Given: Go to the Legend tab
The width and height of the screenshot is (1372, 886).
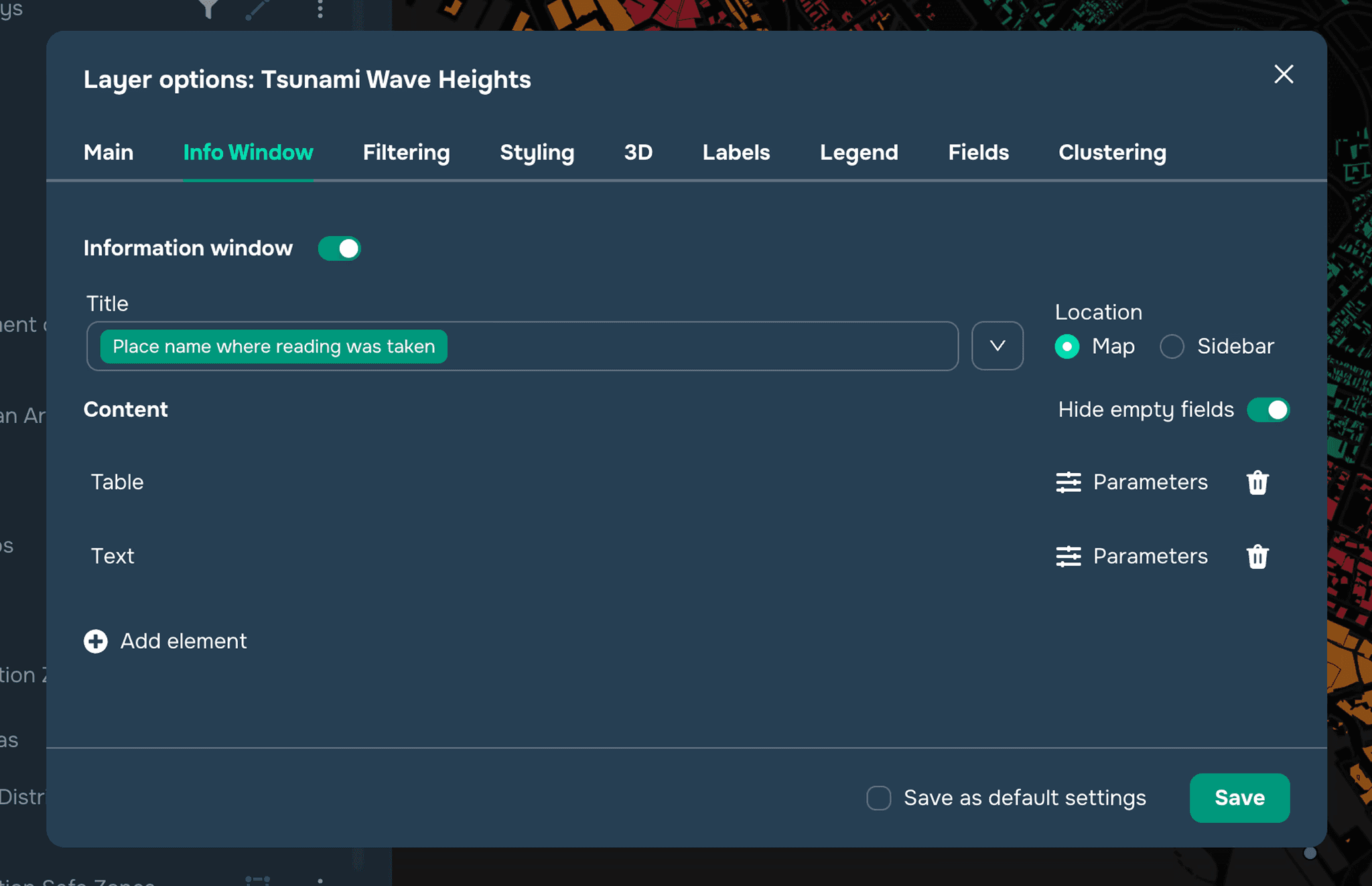Looking at the screenshot, I should (858, 153).
